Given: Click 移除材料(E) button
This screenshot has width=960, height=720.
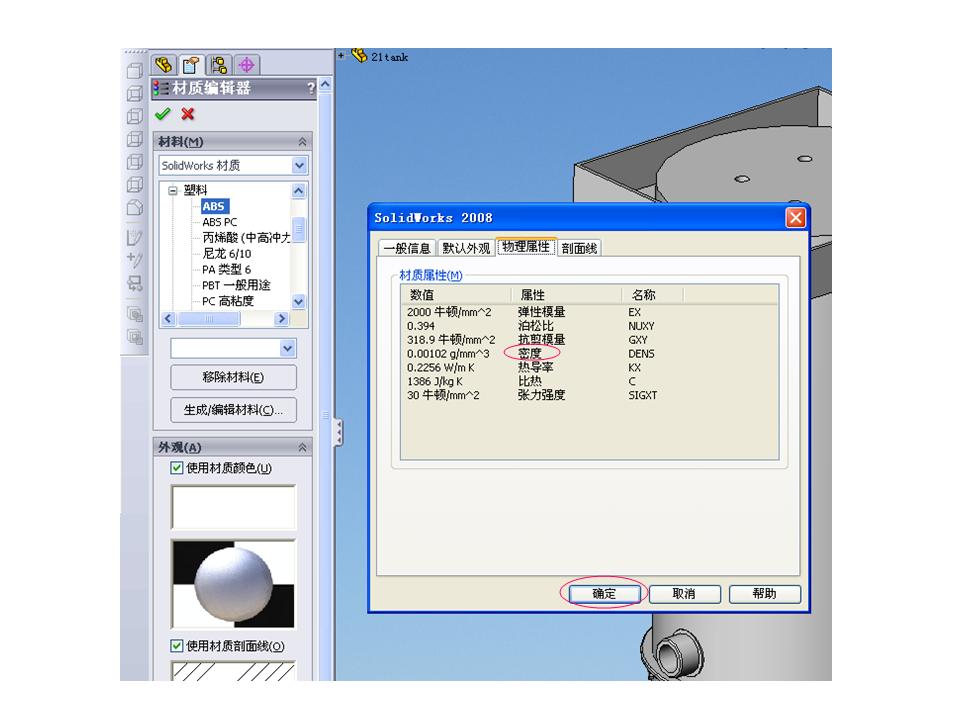Looking at the screenshot, I should click(233, 377).
